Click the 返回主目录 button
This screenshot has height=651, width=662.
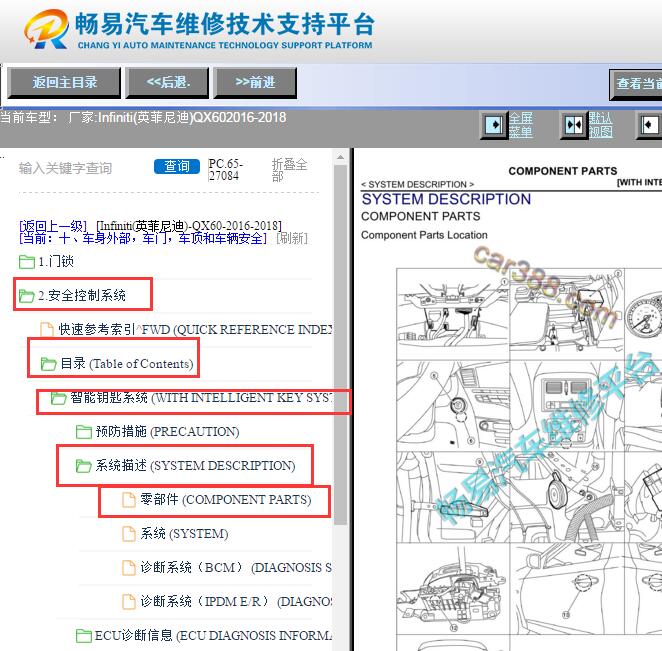(x=64, y=82)
